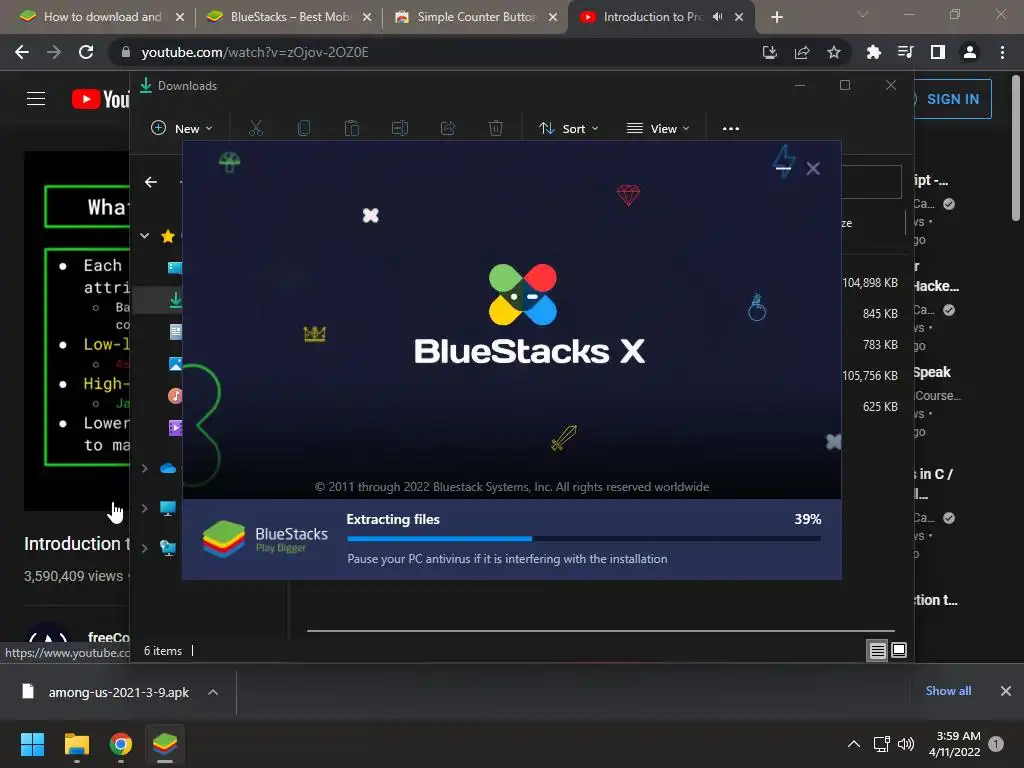Show hidden system tray icons

click(854, 744)
